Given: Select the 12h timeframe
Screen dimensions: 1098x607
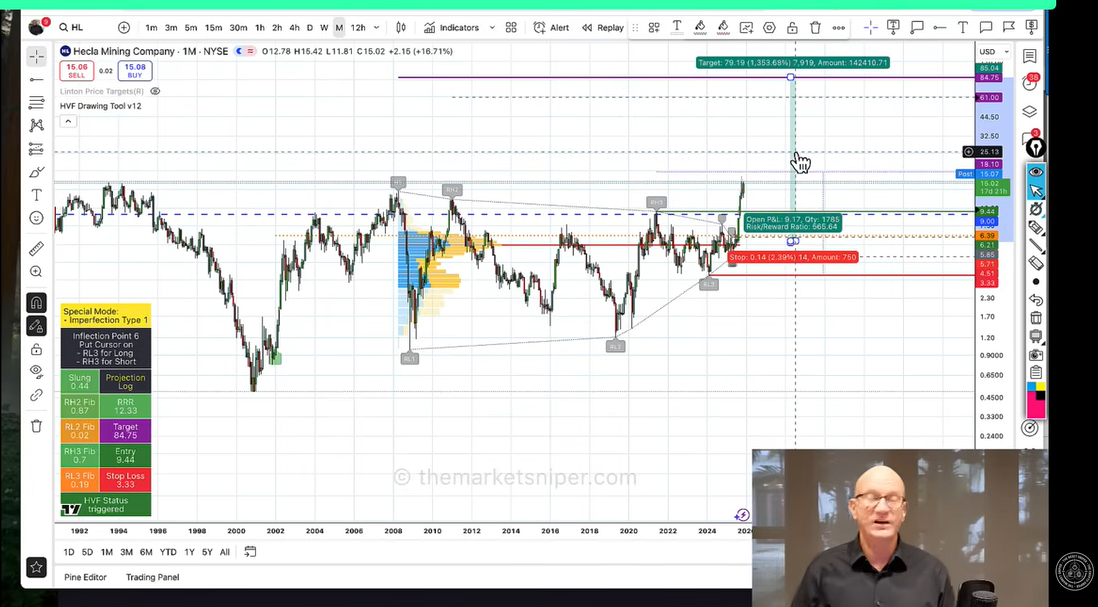Looking at the screenshot, I should click(358, 28).
